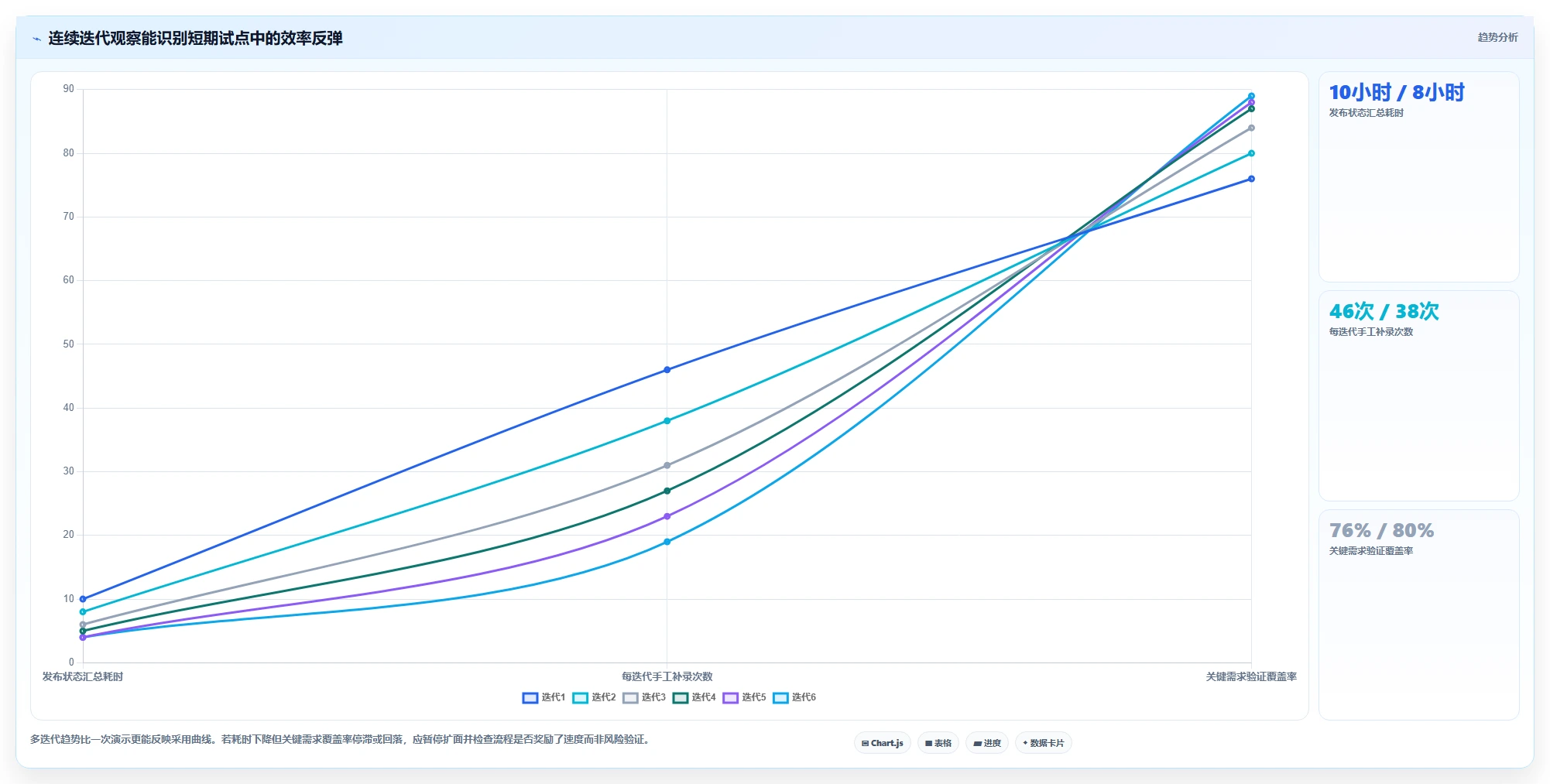Open the 10小时 / 8小时 stat card
1550x784 pixels.
coord(1418,177)
